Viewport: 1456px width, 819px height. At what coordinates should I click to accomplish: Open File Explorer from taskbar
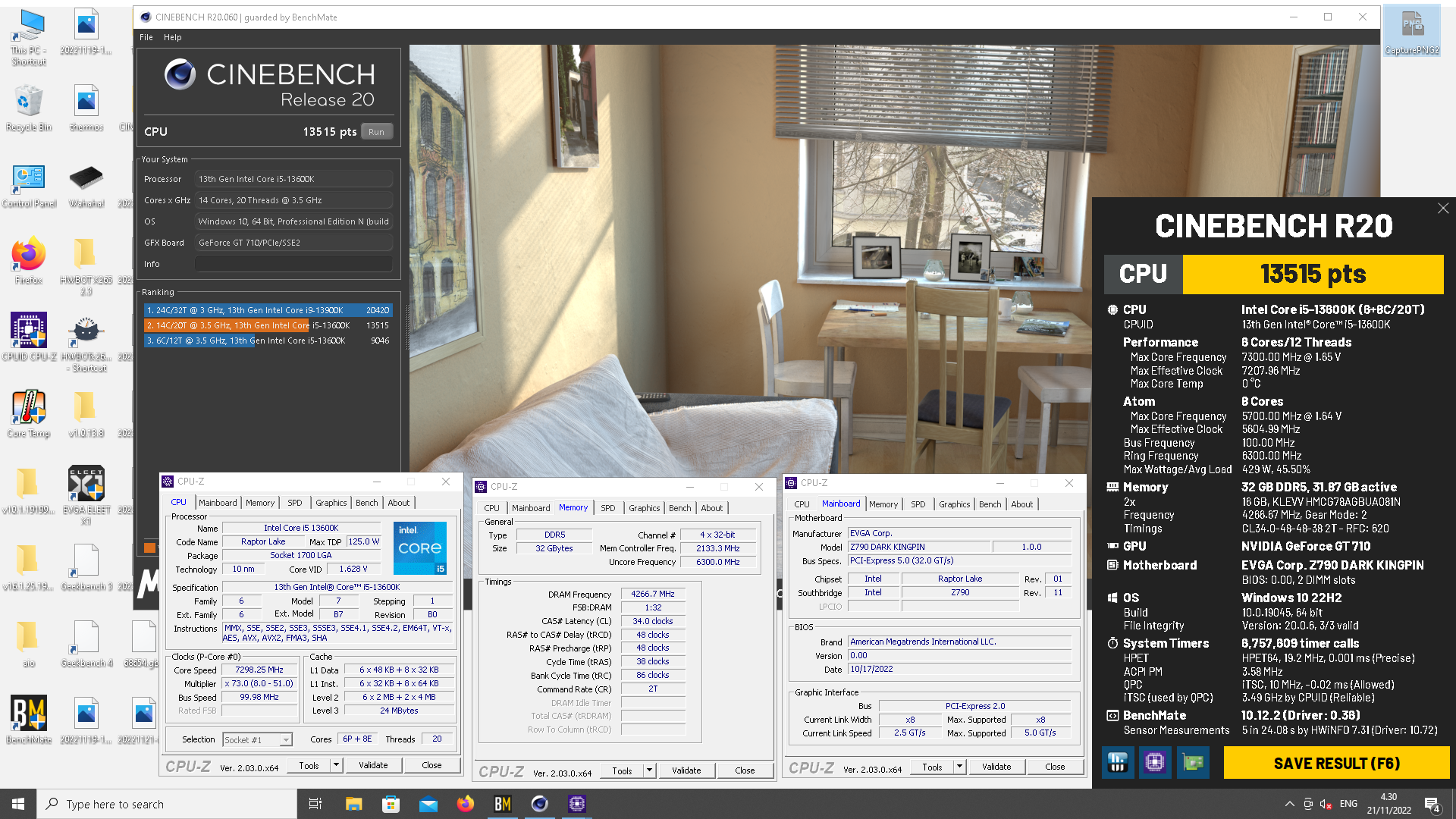[353, 804]
